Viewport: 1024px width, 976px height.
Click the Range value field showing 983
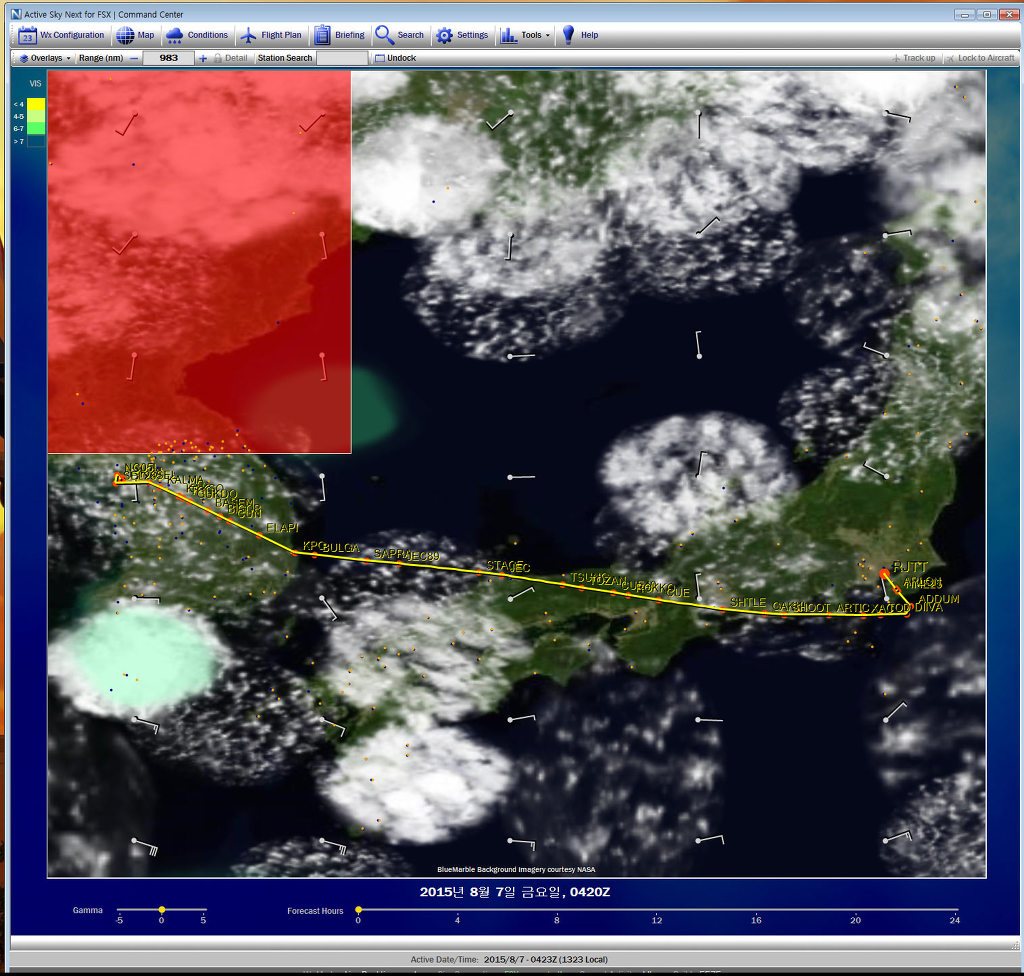pos(168,58)
